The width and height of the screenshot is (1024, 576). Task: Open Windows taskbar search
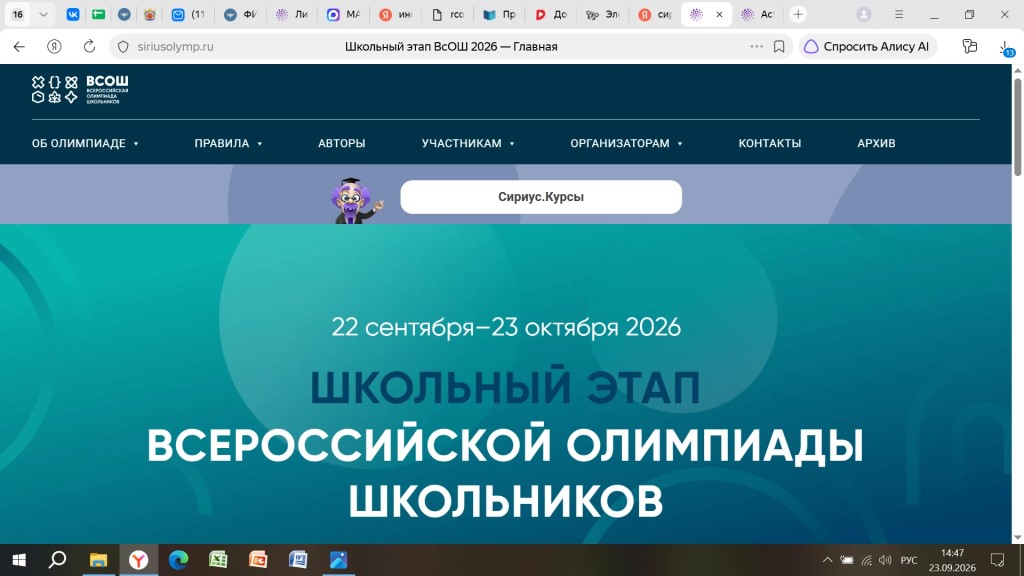point(57,560)
